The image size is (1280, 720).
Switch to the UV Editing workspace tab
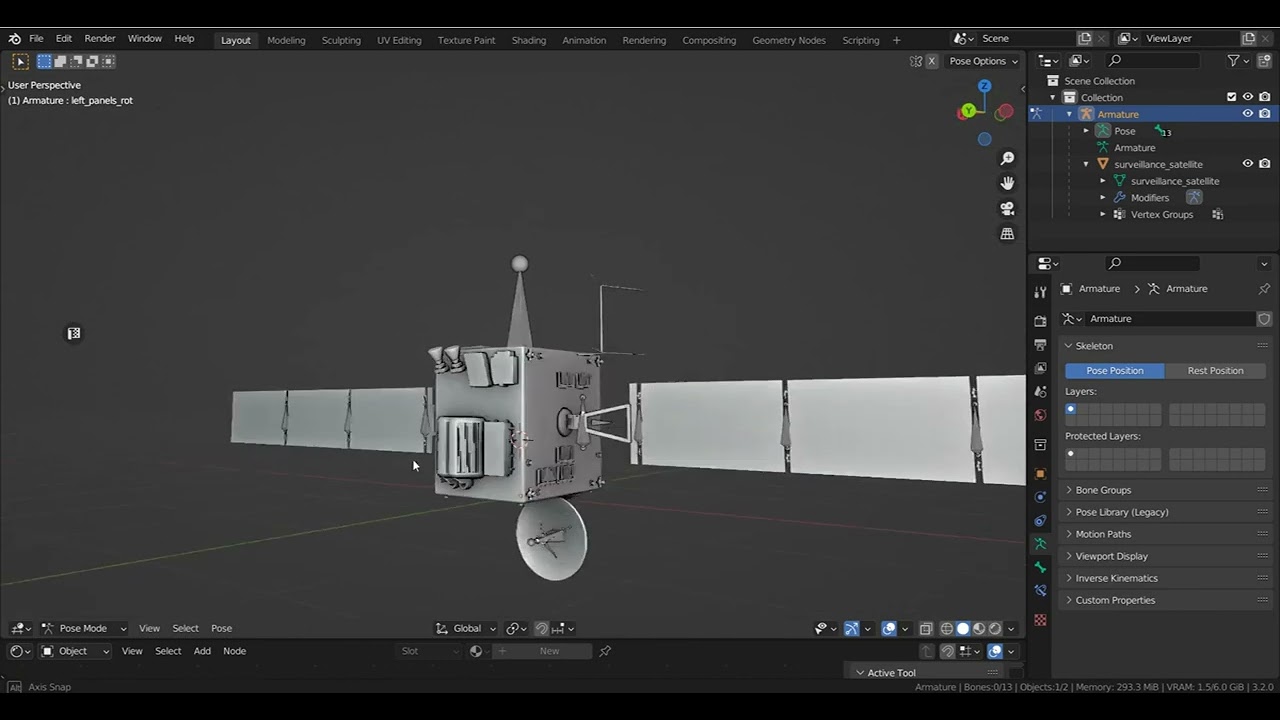(399, 40)
